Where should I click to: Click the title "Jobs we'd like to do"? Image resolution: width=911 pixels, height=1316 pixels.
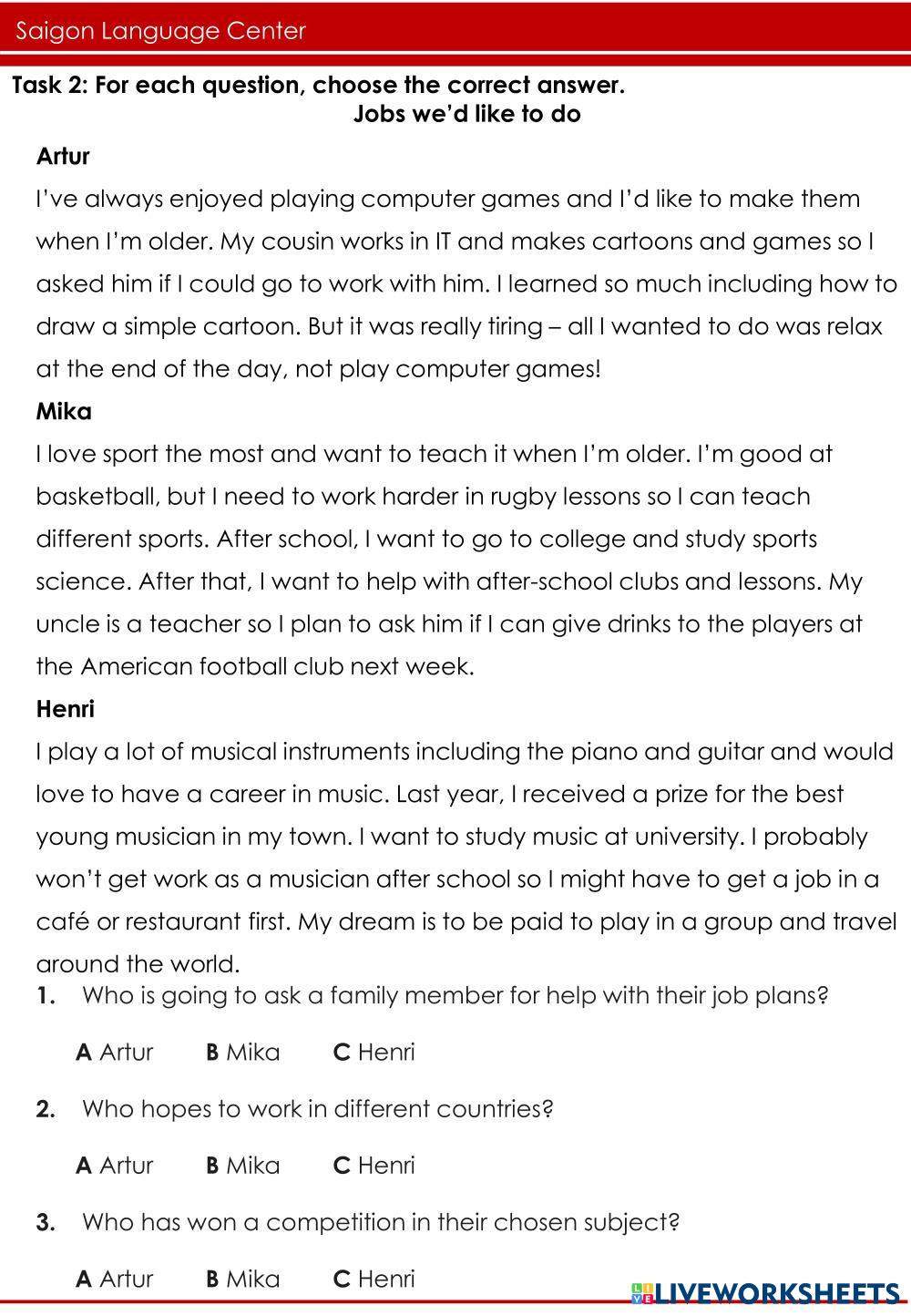click(466, 114)
